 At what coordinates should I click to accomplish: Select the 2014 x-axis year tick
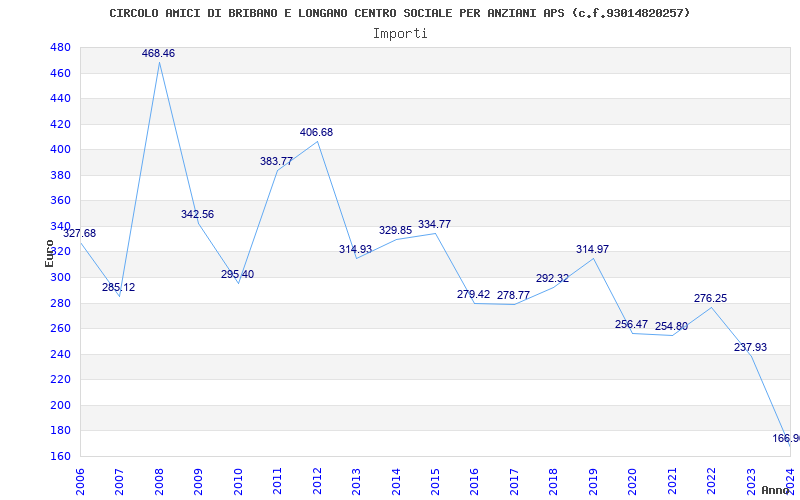pos(396,481)
